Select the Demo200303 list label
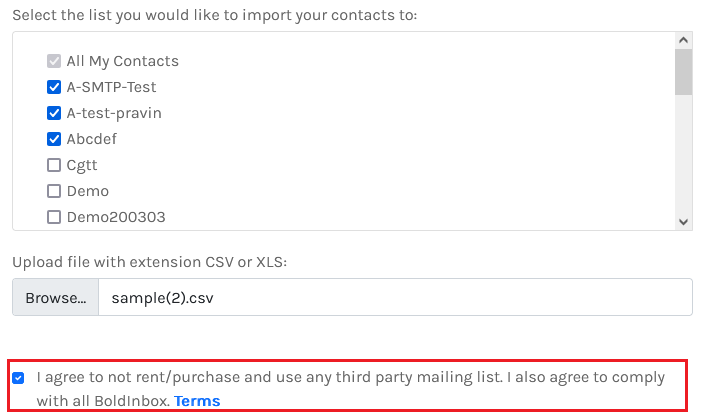The width and height of the screenshot is (715, 415). click(x=116, y=217)
